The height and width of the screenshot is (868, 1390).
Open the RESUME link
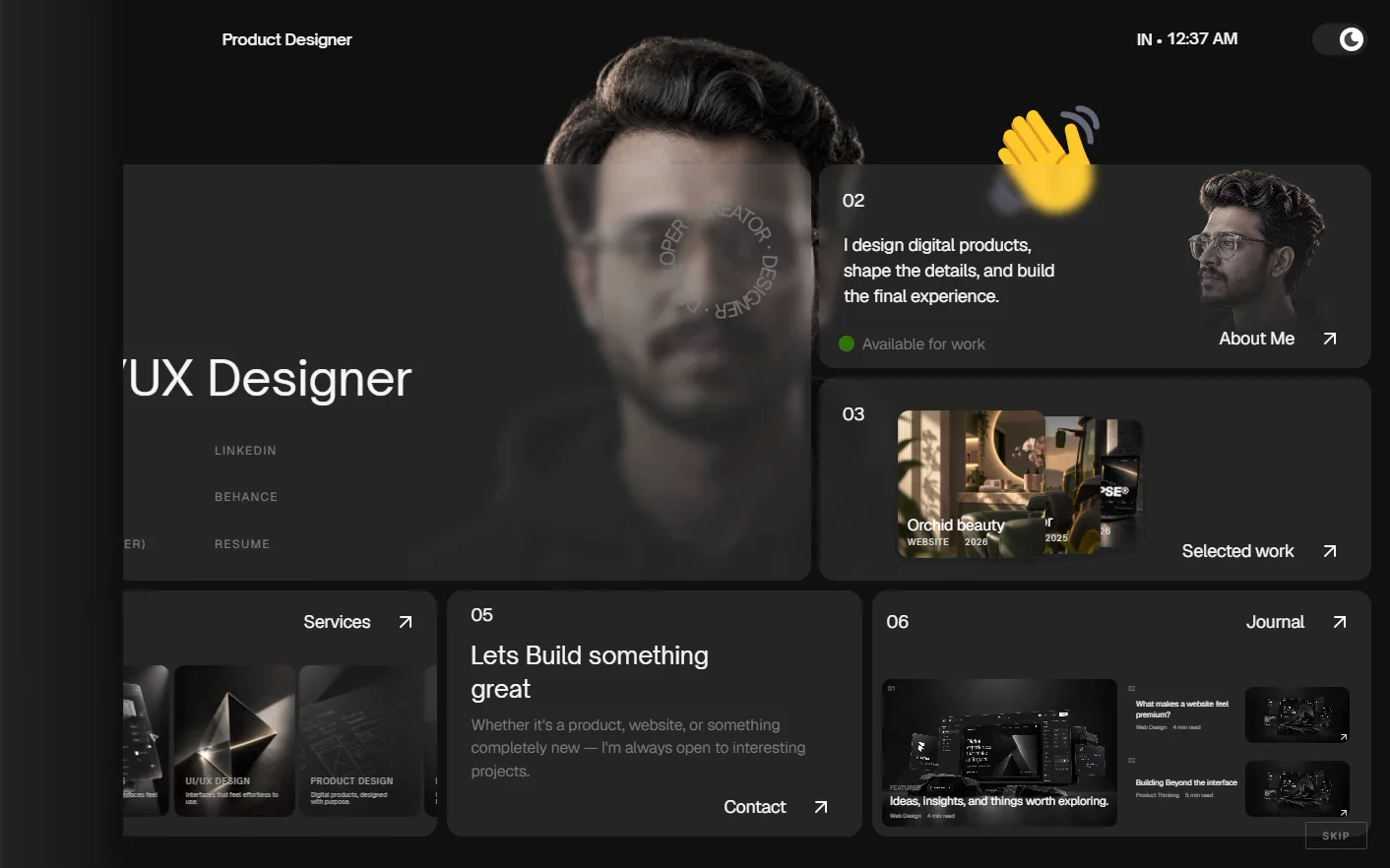242,544
